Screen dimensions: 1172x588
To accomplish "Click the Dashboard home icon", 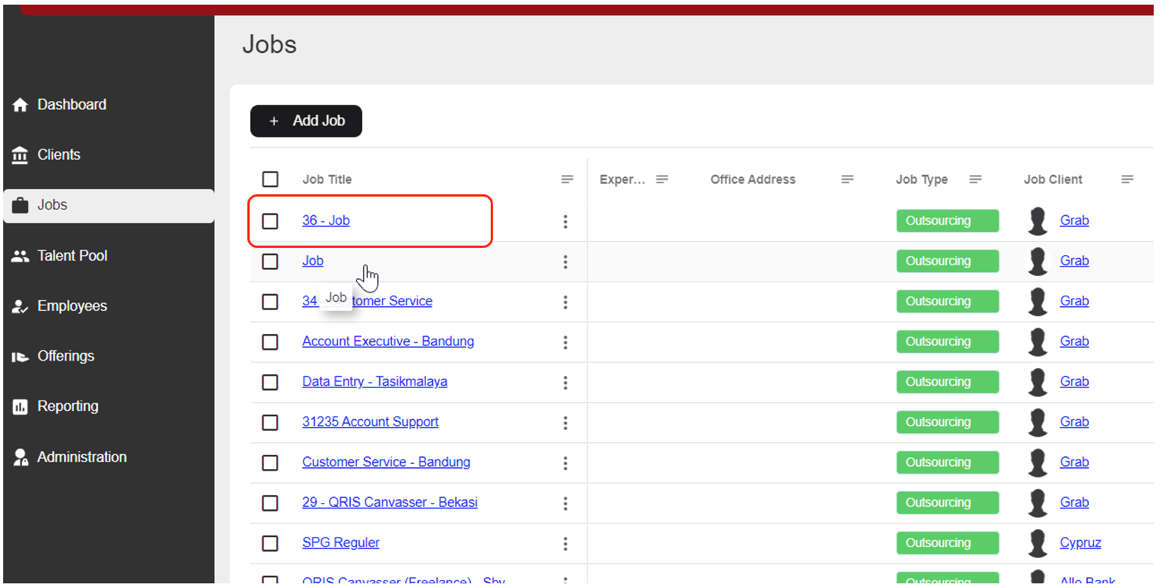I will coord(20,105).
